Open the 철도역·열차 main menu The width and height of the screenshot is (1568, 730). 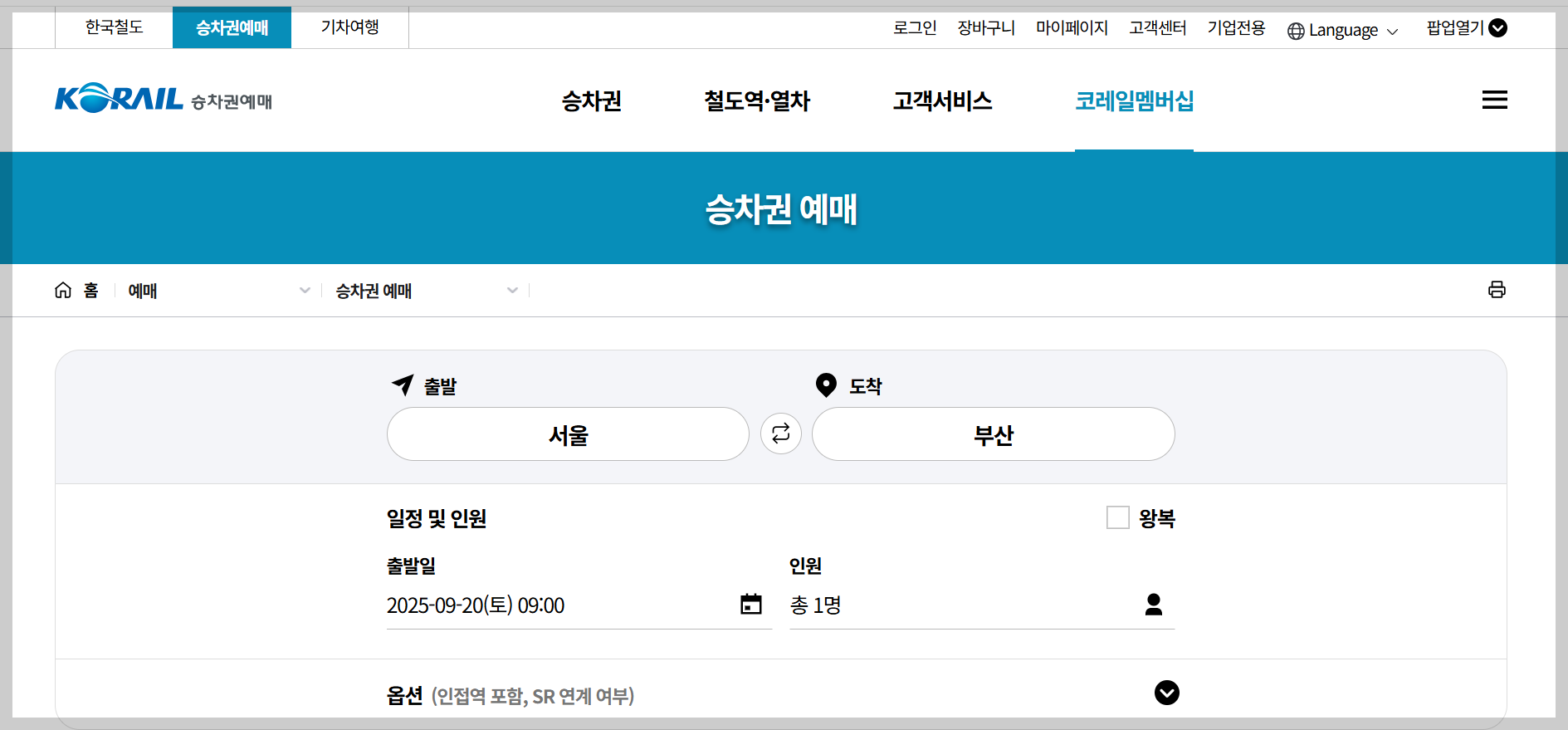click(x=757, y=101)
